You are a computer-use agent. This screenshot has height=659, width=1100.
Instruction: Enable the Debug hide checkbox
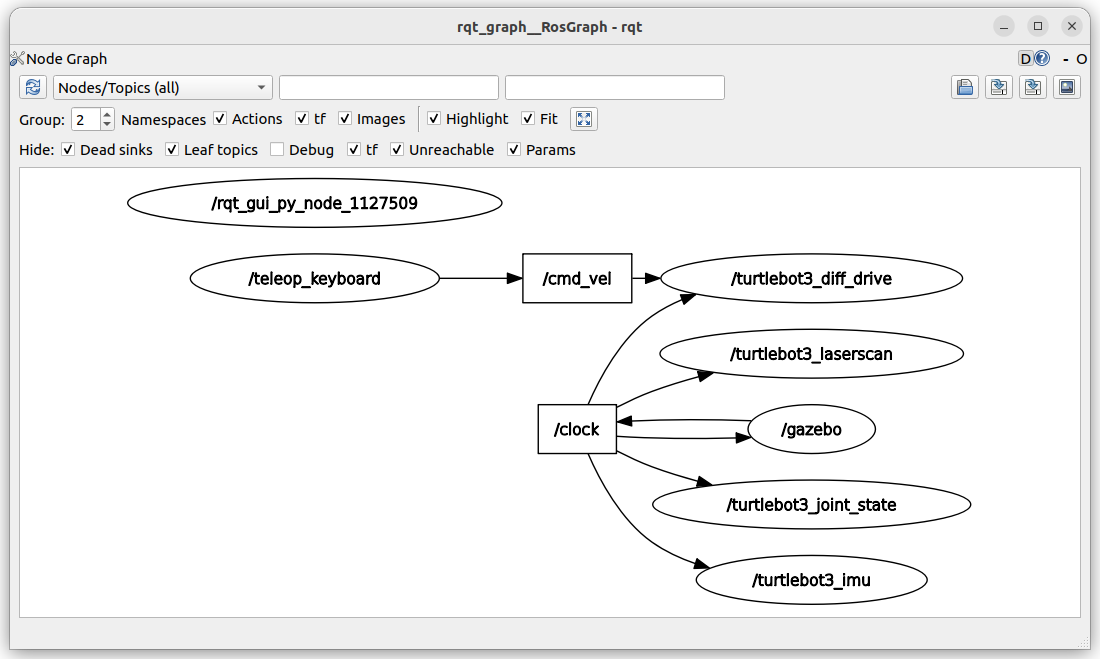[277, 149]
